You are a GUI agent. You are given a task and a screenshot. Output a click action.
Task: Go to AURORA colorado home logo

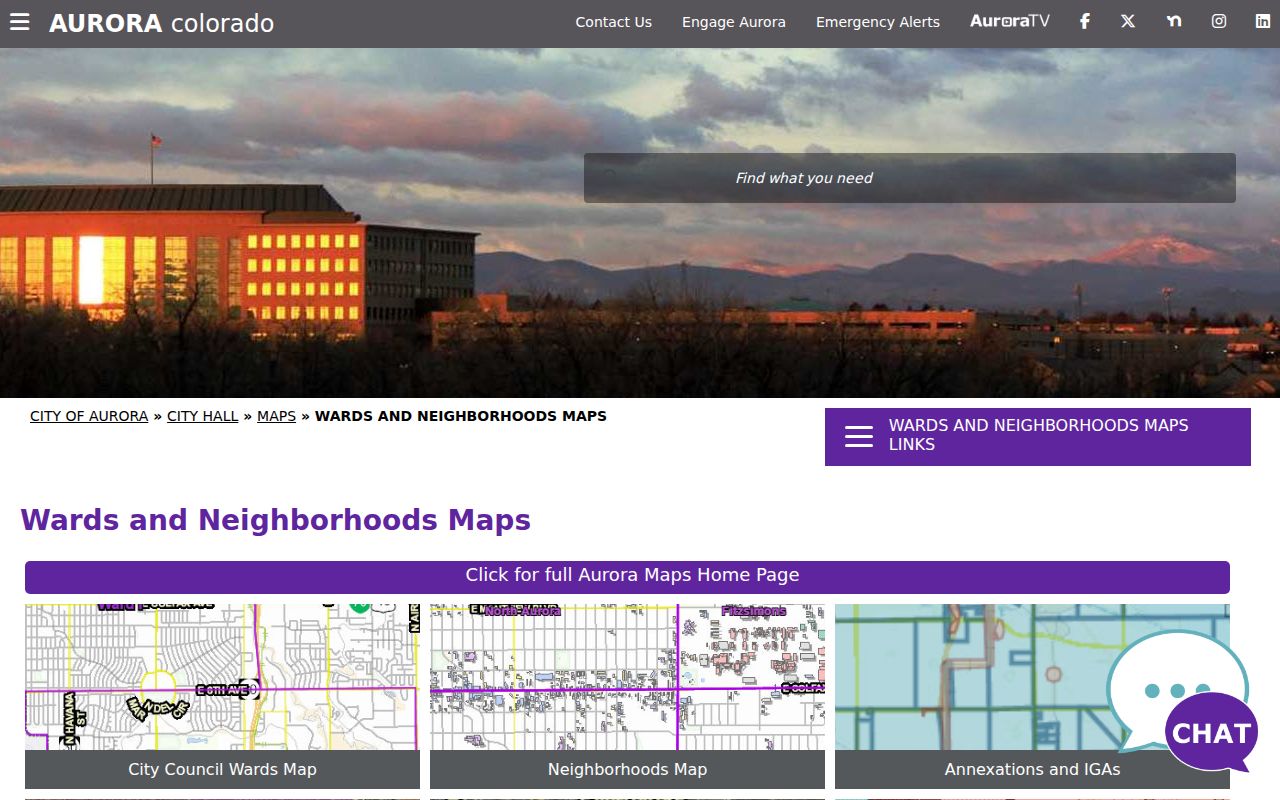click(x=161, y=23)
